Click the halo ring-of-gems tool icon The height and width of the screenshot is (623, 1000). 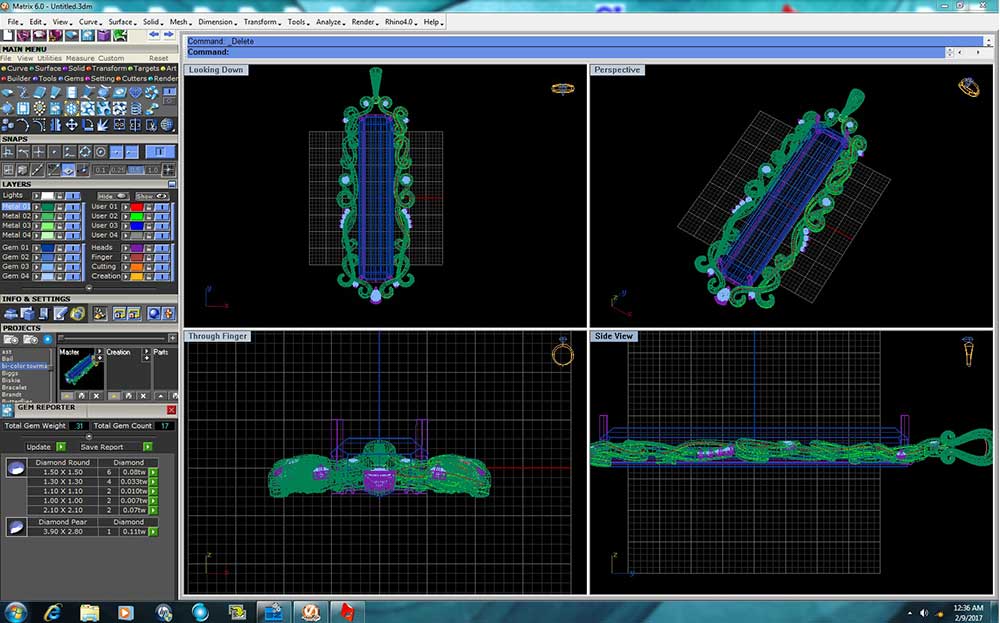40,108
